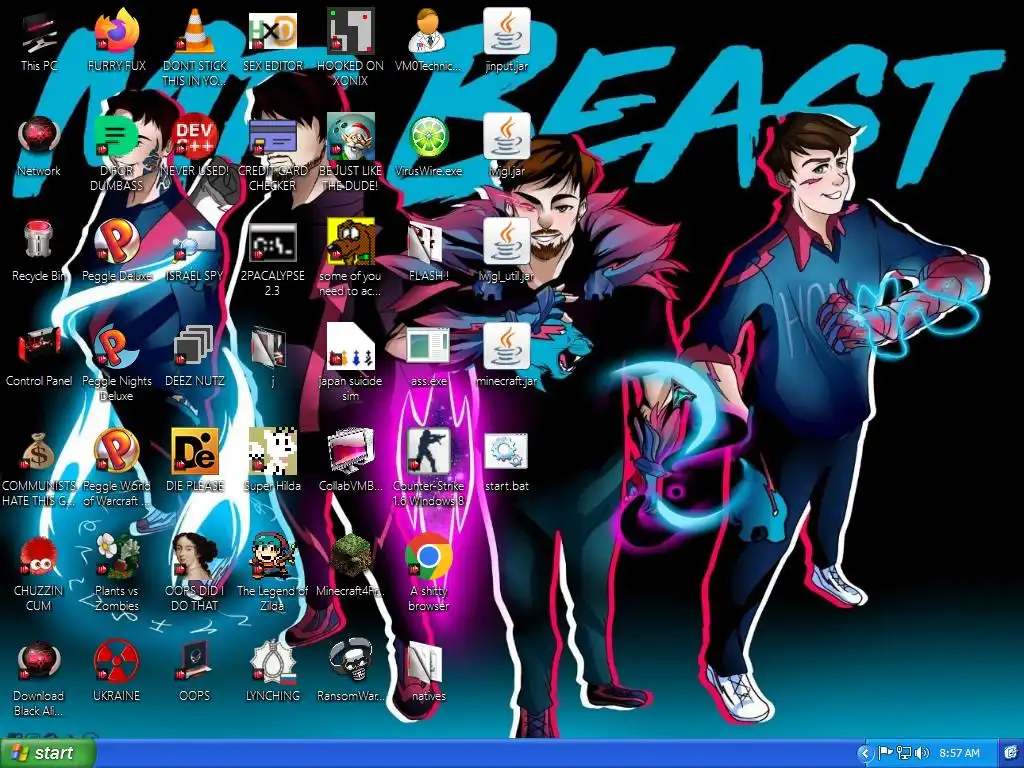Viewport: 1024px width, 768px height.
Task: Open the start.bat batch file
Action: [x=507, y=451]
